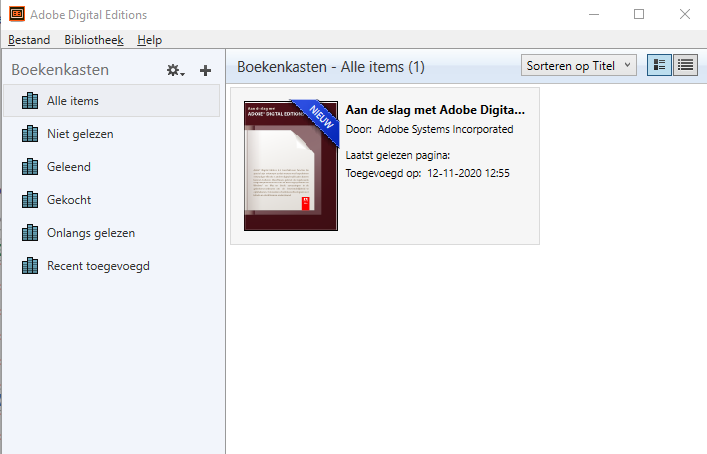707x454 pixels.
Task: Click the bookshelf icon beside Onlangs gelezen
Action: click(30, 233)
